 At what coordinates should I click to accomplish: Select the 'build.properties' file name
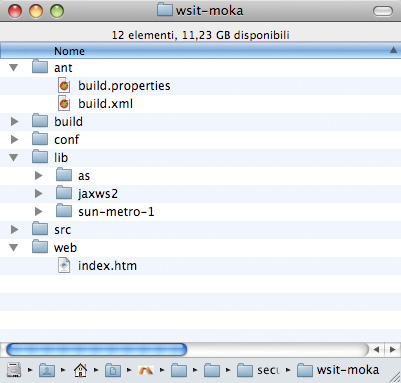click(124, 86)
